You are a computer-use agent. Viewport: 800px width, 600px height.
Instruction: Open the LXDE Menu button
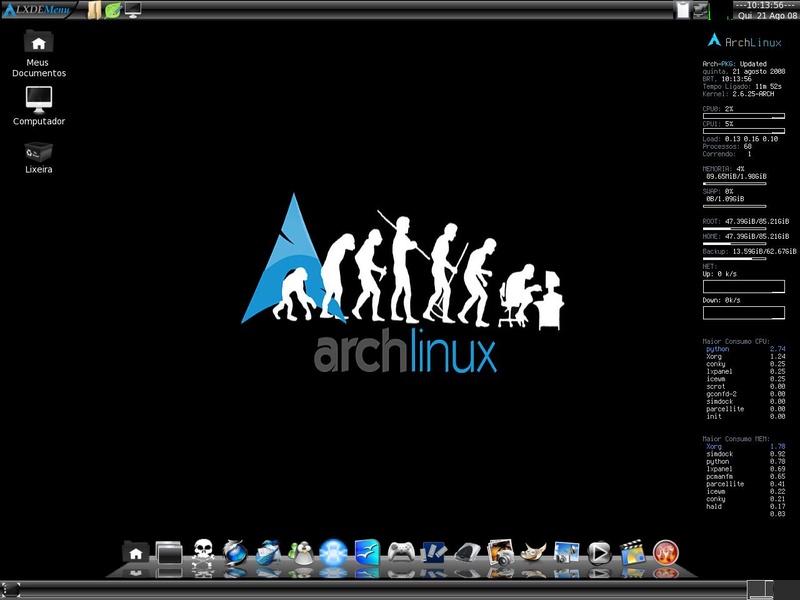click(38, 10)
